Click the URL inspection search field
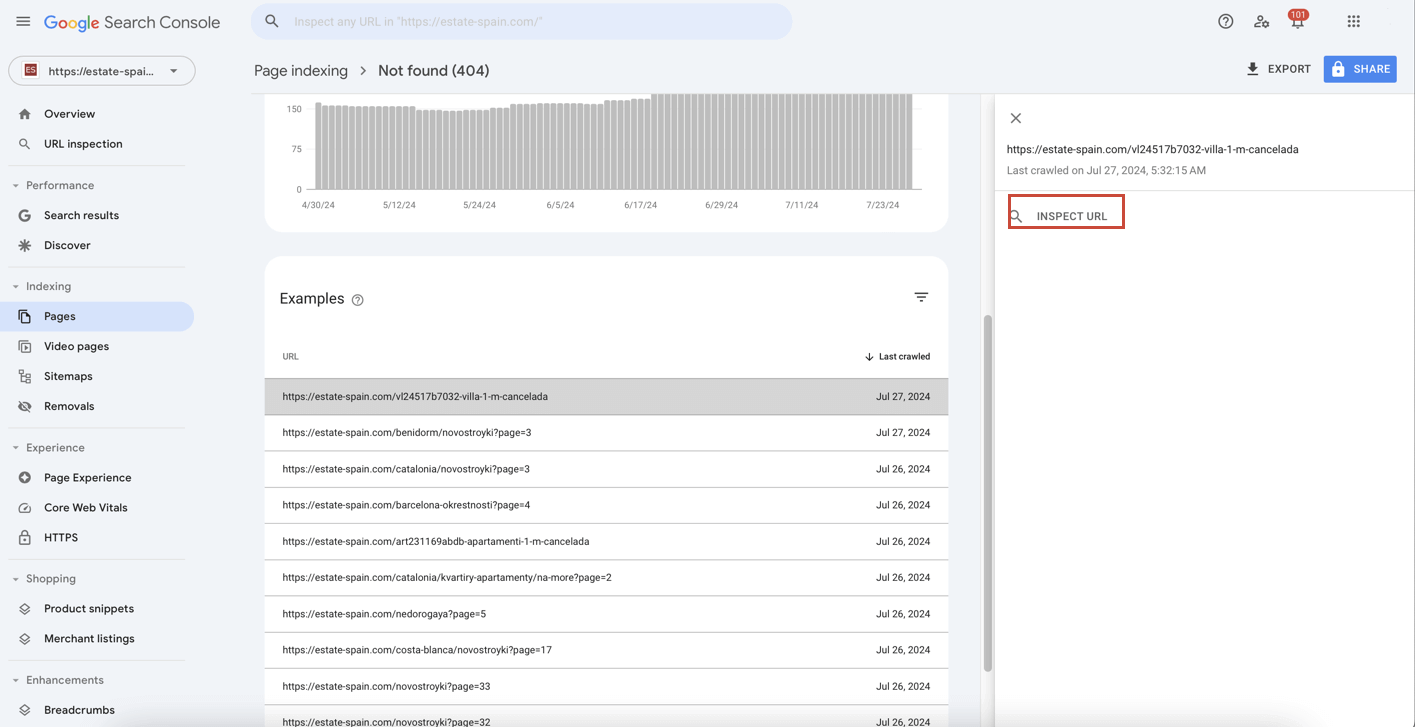 pyautogui.click(x=521, y=20)
